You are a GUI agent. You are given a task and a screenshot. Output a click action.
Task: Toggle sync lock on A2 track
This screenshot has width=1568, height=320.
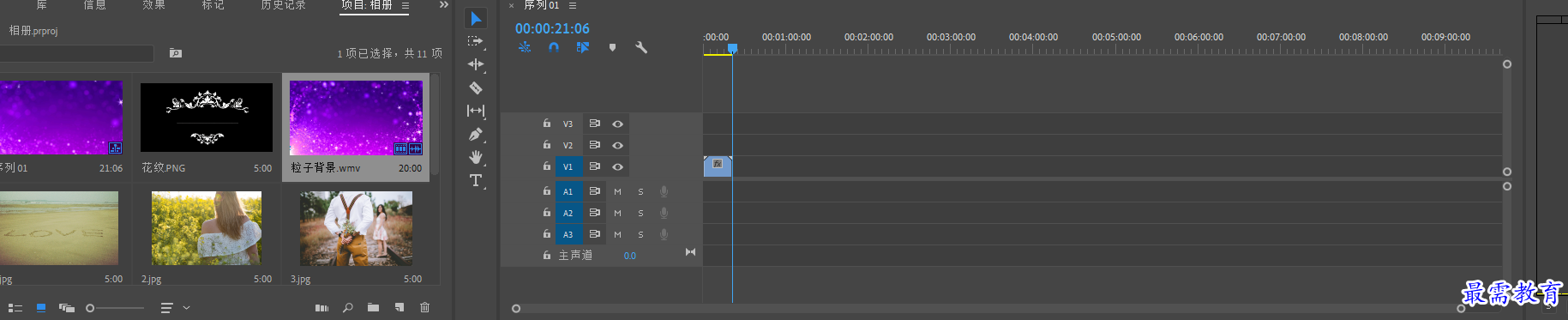(x=594, y=213)
